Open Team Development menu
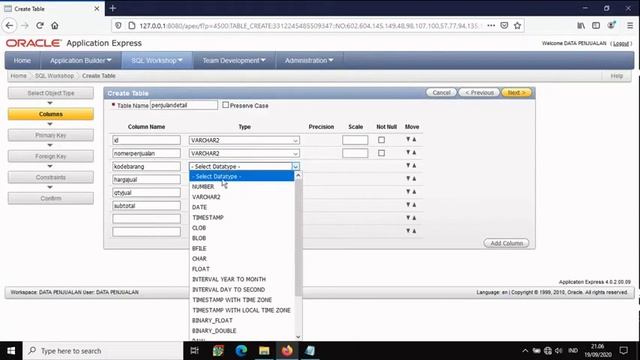This screenshot has height=360, width=640. point(234,60)
